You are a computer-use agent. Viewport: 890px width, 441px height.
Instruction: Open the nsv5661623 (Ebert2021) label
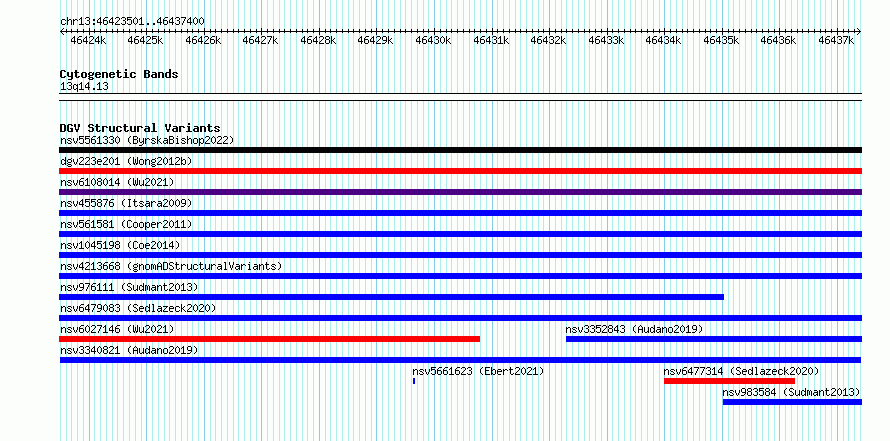(x=478, y=371)
